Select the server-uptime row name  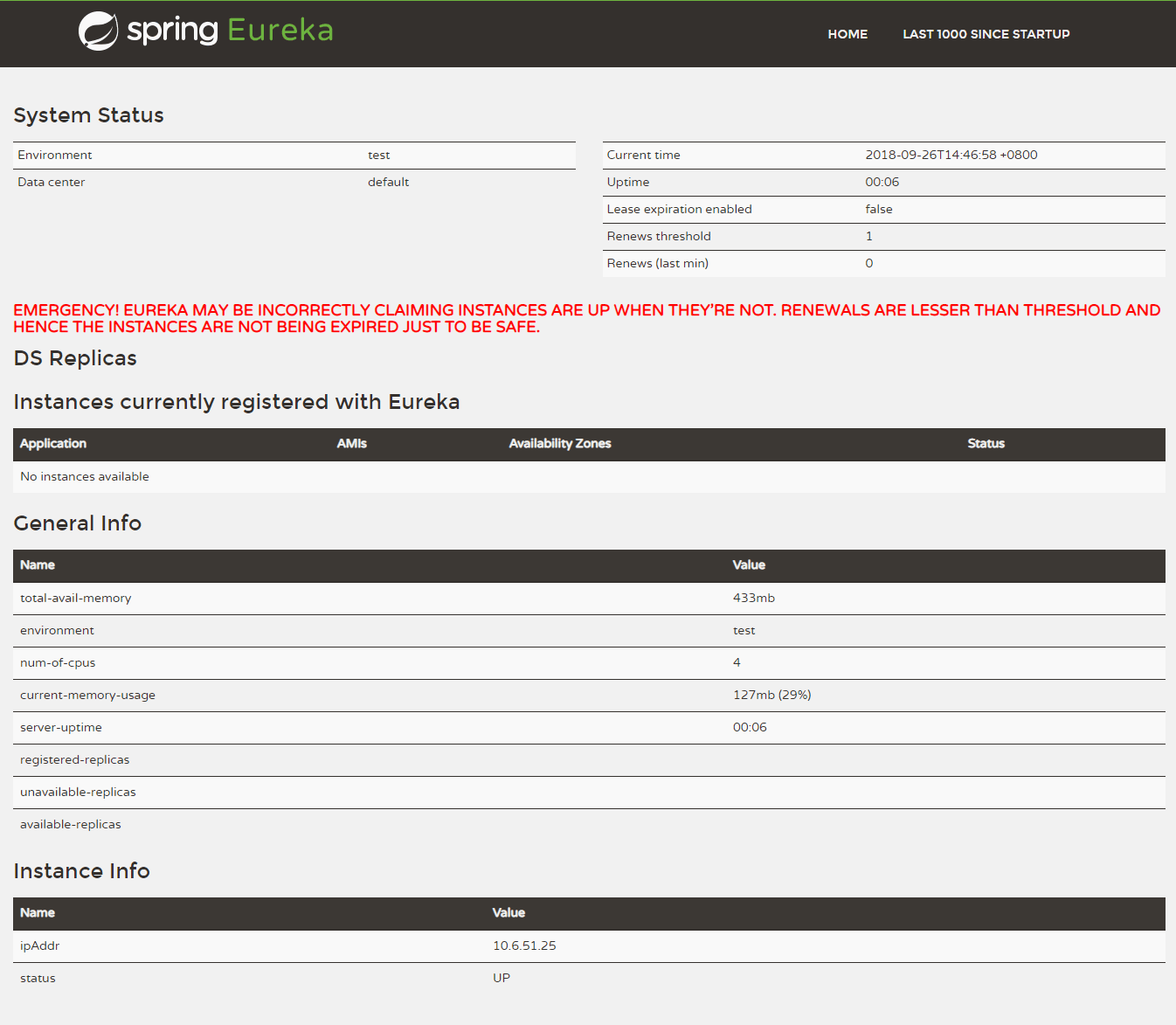60,728
